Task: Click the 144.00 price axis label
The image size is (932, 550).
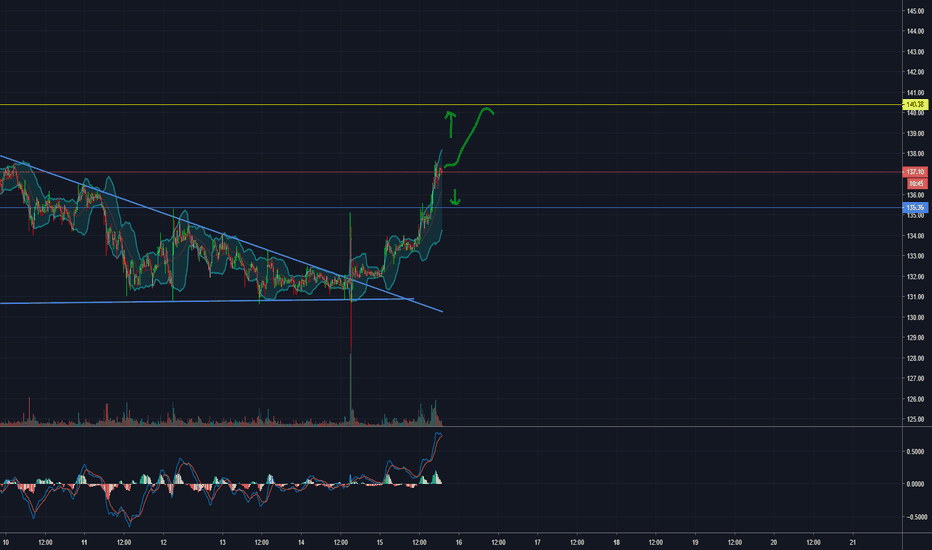Action: click(915, 32)
